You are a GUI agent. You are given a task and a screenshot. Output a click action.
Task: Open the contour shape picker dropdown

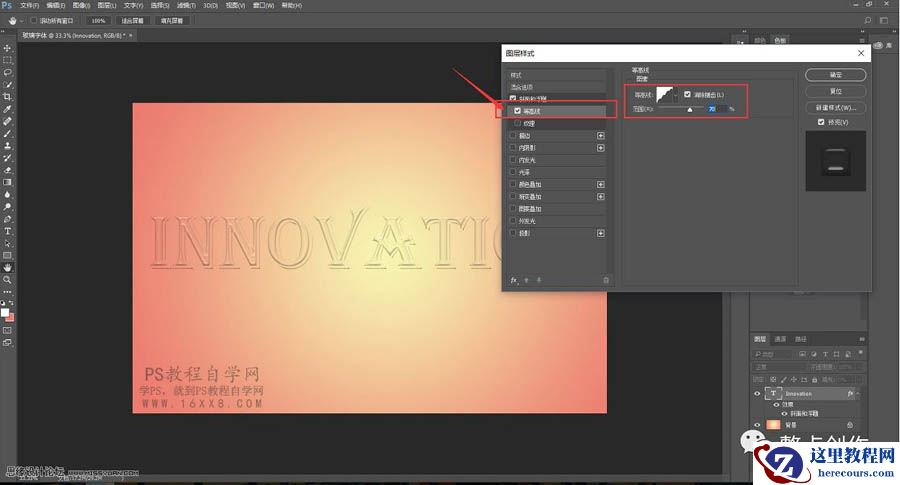pos(676,95)
